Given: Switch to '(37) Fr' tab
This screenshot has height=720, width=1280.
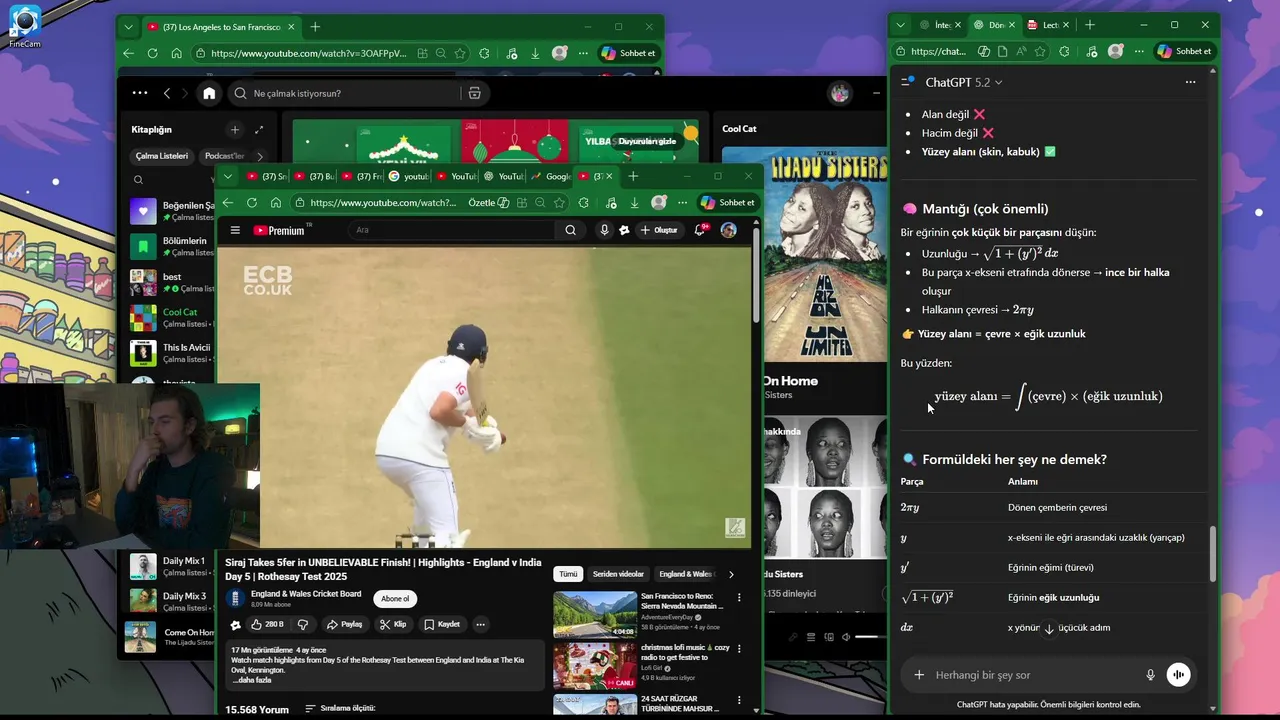Looking at the screenshot, I should (361, 176).
